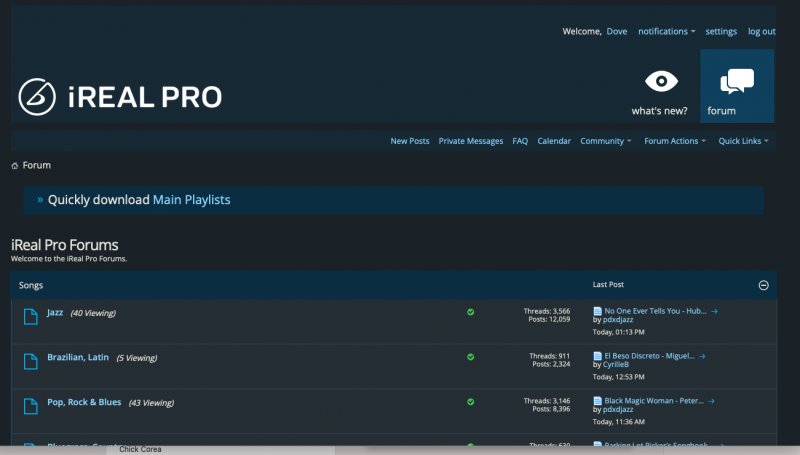The height and width of the screenshot is (455, 800).
Task: Click Chick Corea text at the bottom
Action: pos(140,449)
